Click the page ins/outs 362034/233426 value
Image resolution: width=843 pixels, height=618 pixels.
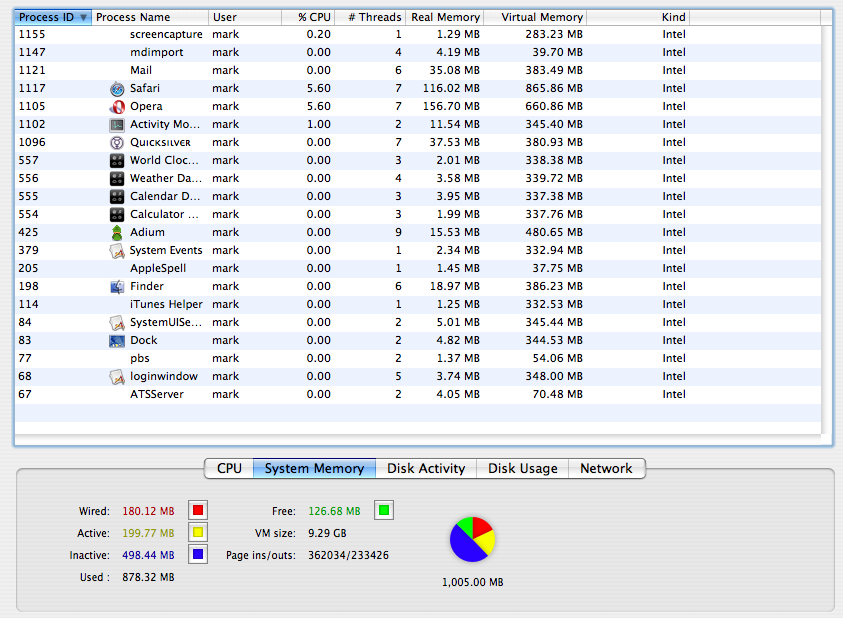coord(348,555)
